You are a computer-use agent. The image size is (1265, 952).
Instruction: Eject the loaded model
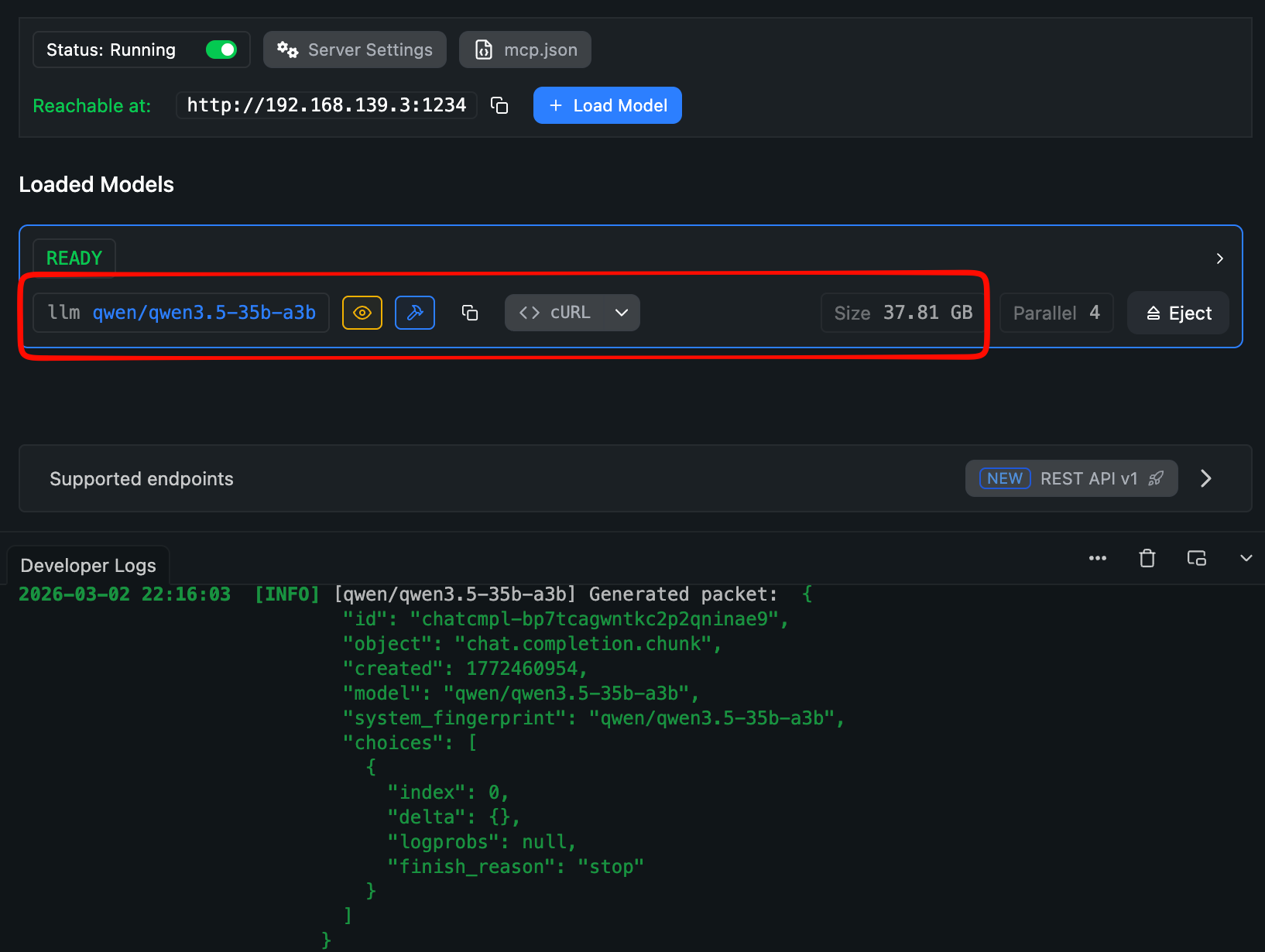coord(1178,313)
